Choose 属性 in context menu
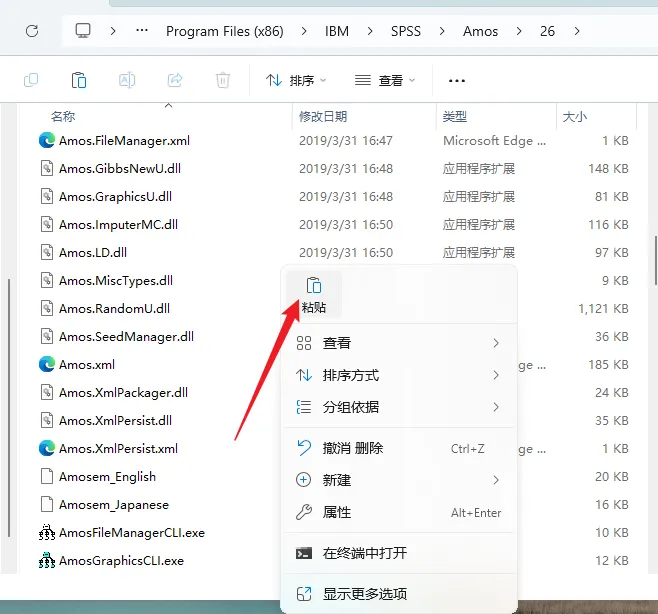 [x=399, y=512]
